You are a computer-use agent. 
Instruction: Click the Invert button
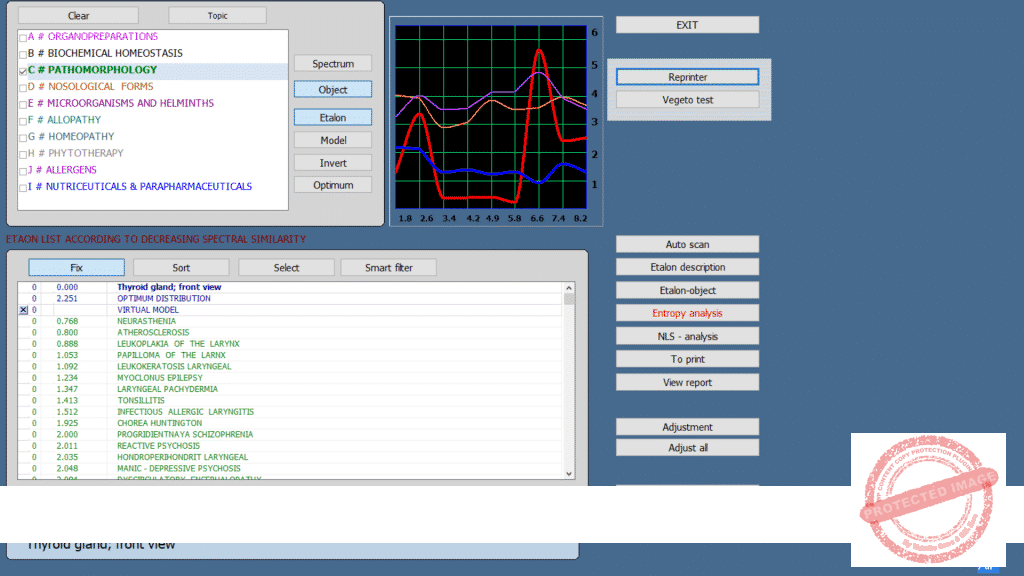[x=333, y=163]
